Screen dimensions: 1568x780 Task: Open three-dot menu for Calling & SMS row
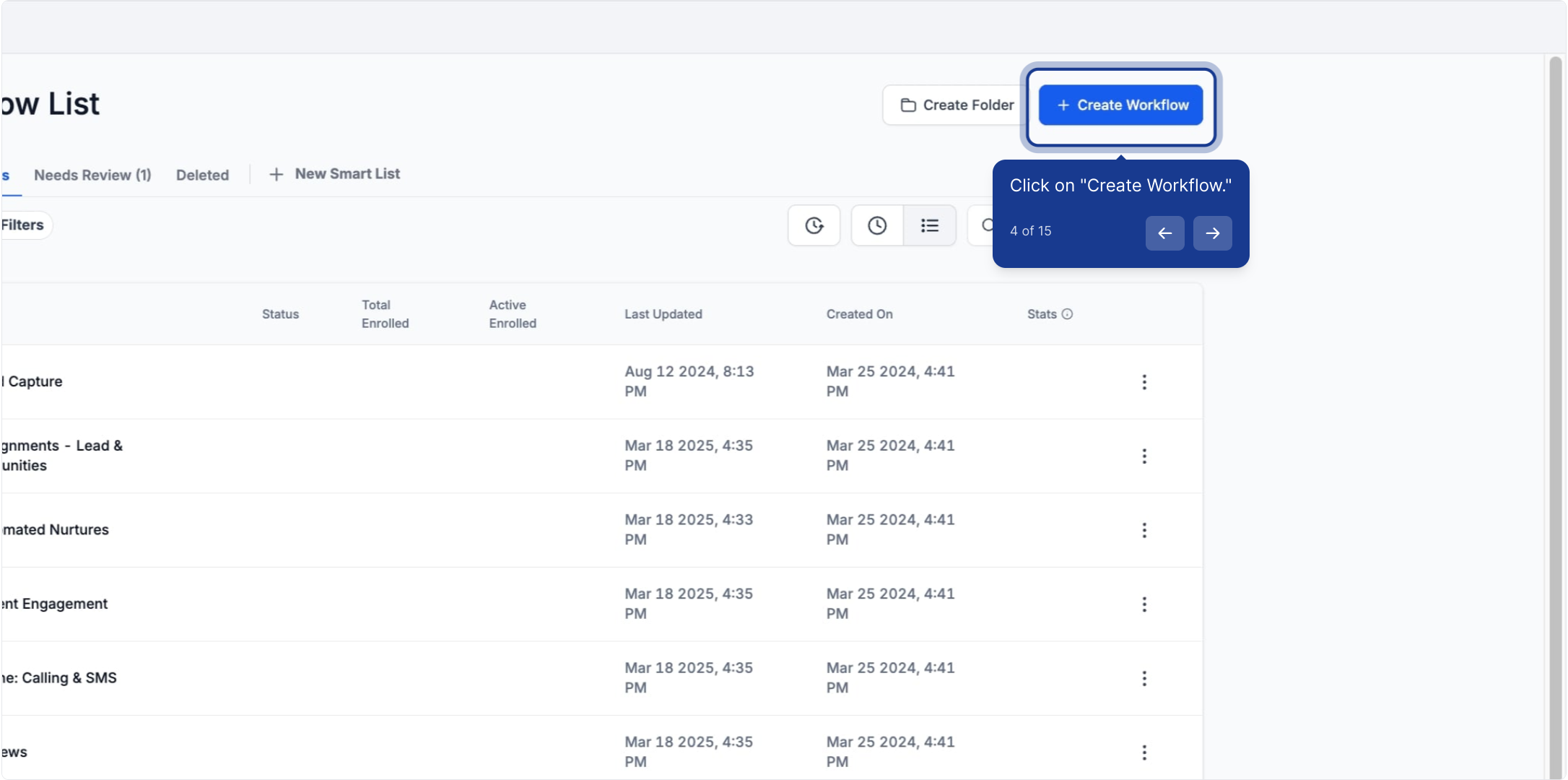click(x=1144, y=678)
